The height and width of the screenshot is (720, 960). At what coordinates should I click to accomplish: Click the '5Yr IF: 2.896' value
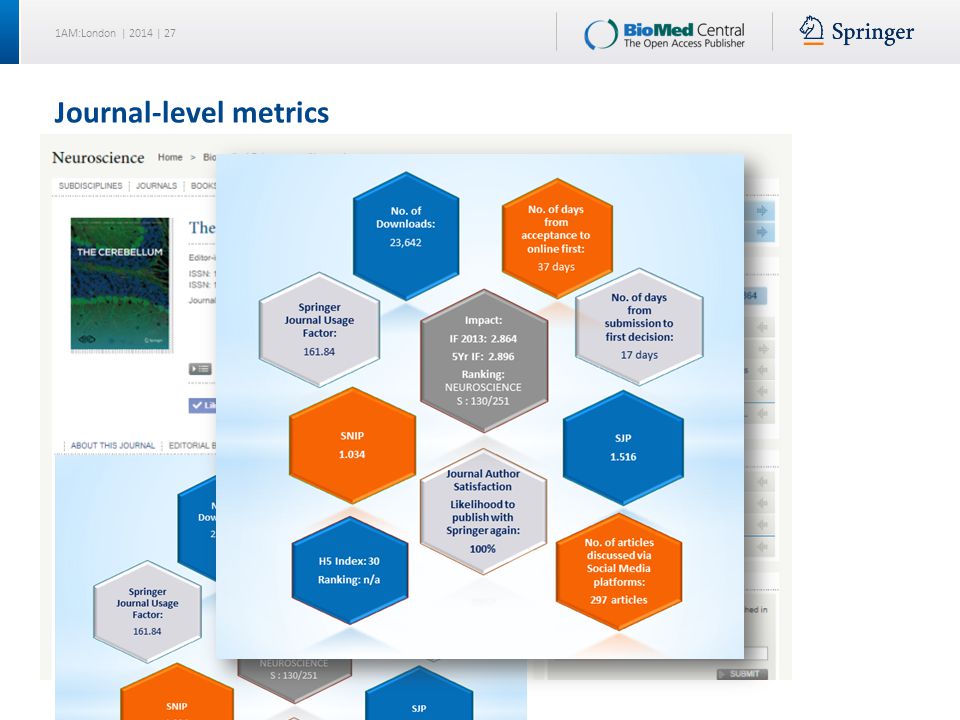483,356
